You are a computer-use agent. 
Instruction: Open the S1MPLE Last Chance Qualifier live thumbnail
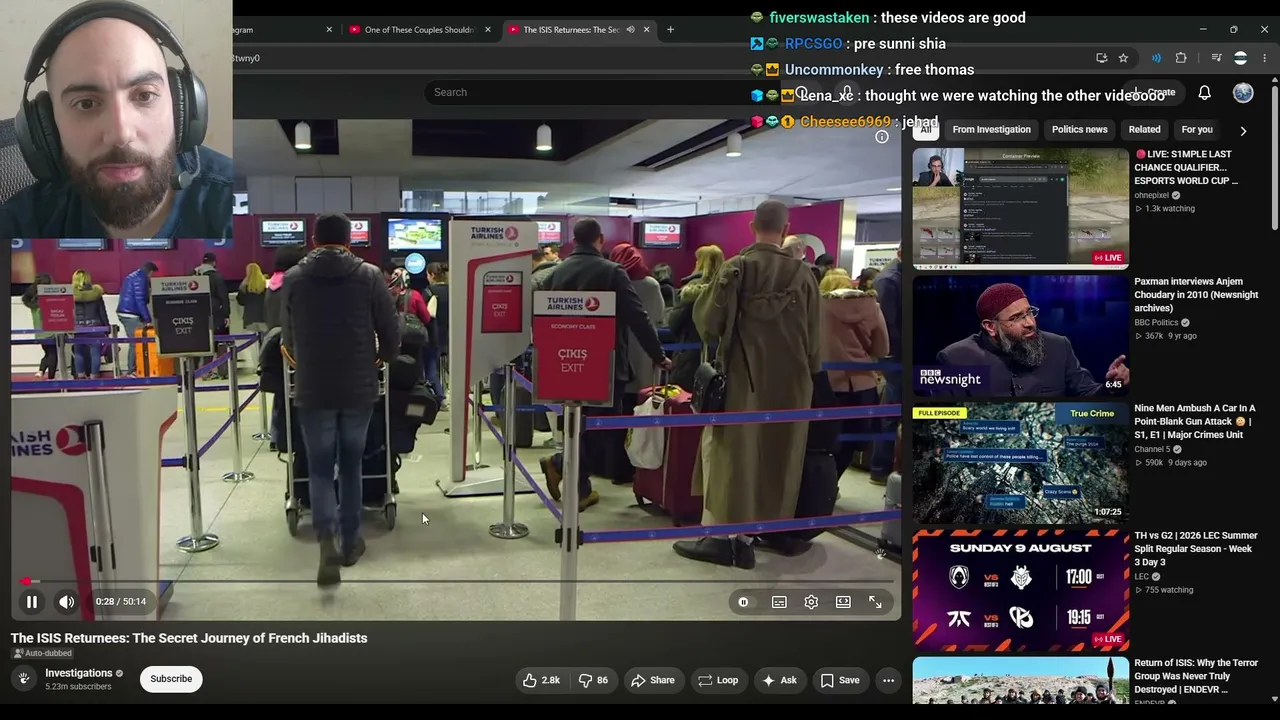[1020, 208]
